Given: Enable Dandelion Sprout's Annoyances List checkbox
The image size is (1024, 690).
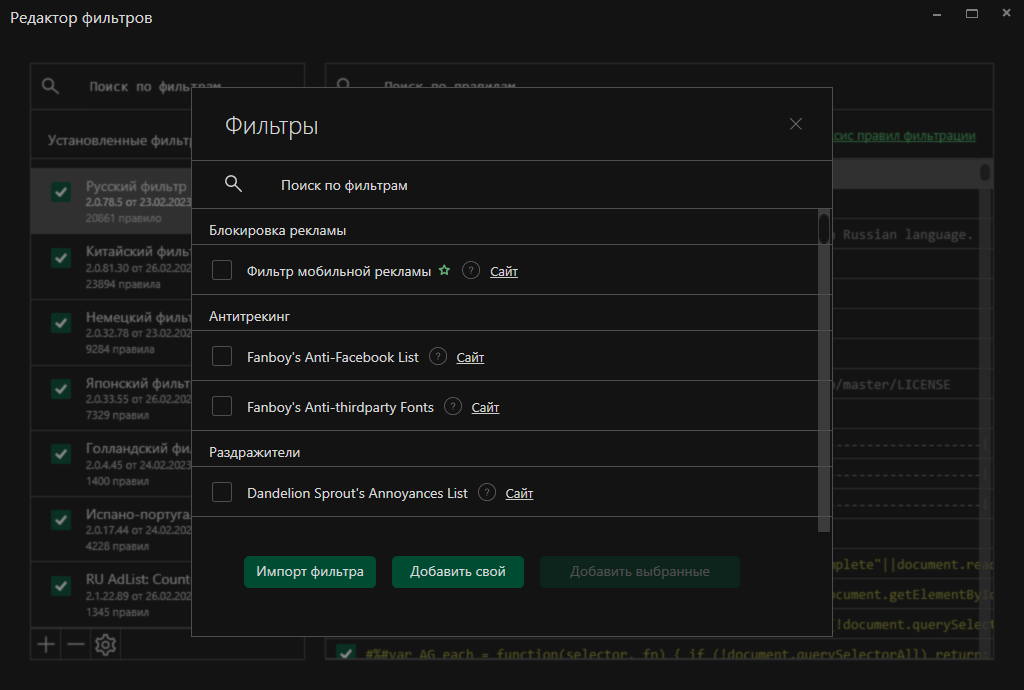Looking at the screenshot, I should pos(222,492).
